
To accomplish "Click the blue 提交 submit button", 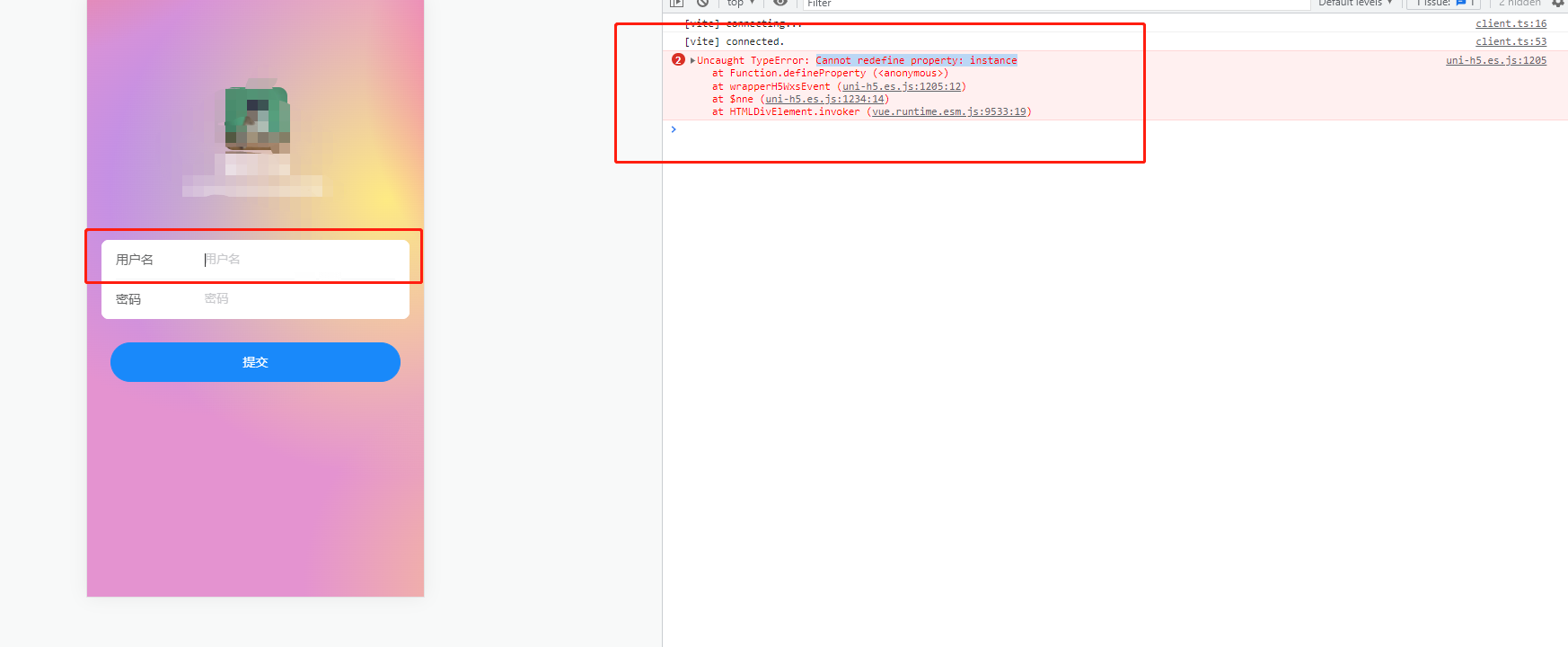I will pos(255,362).
